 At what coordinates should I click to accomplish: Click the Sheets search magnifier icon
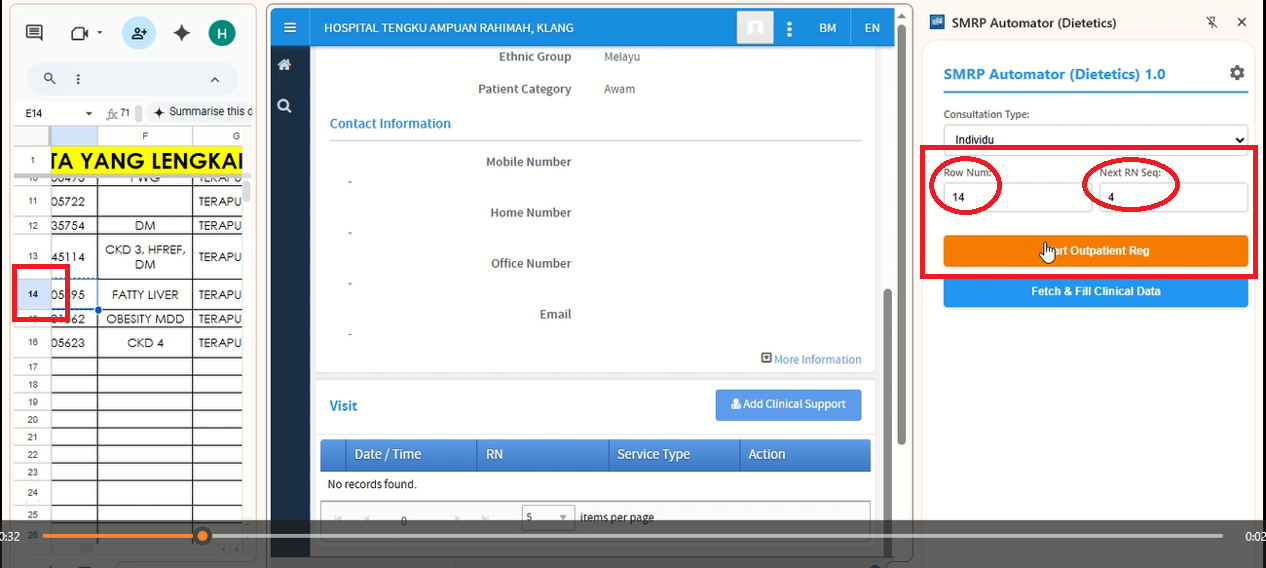point(50,78)
